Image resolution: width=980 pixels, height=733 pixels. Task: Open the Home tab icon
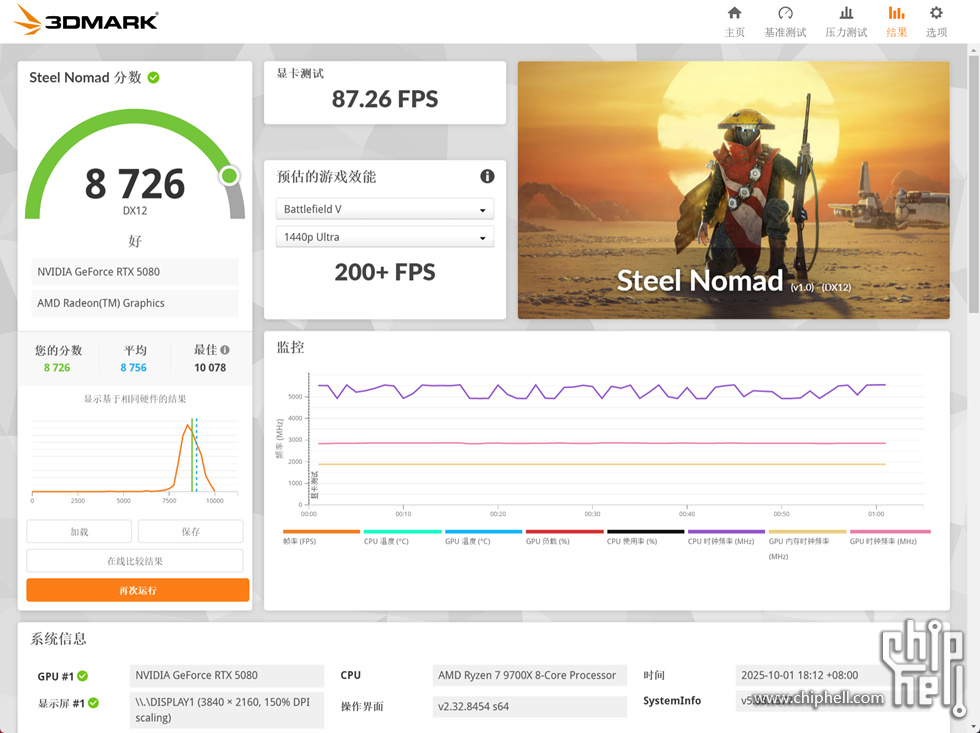tap(734, 14)
